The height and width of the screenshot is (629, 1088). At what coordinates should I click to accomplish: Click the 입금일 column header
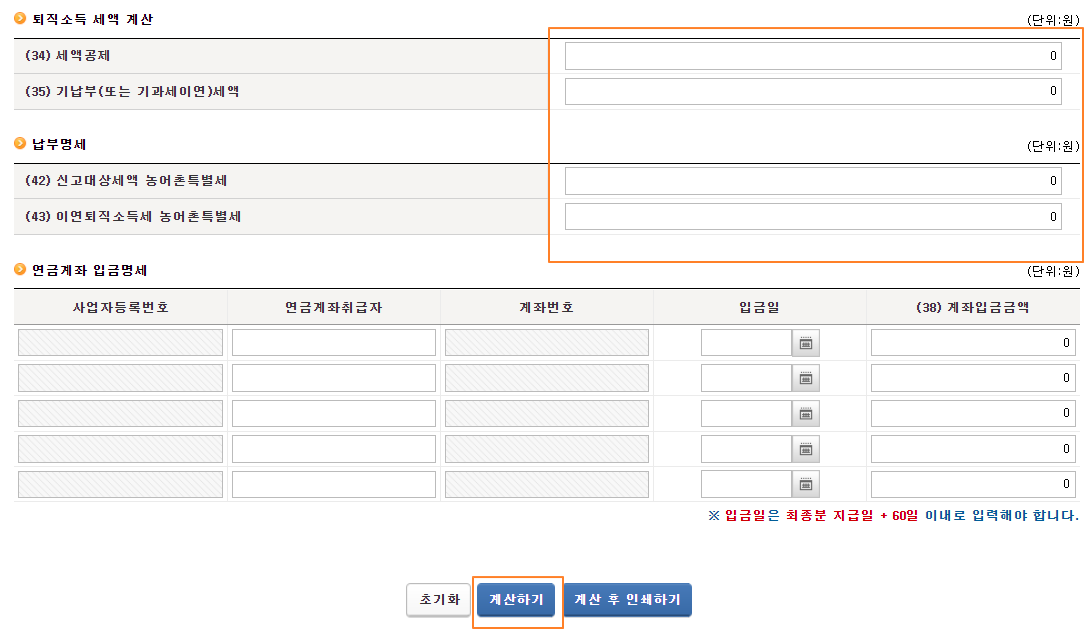coord(760,308)
